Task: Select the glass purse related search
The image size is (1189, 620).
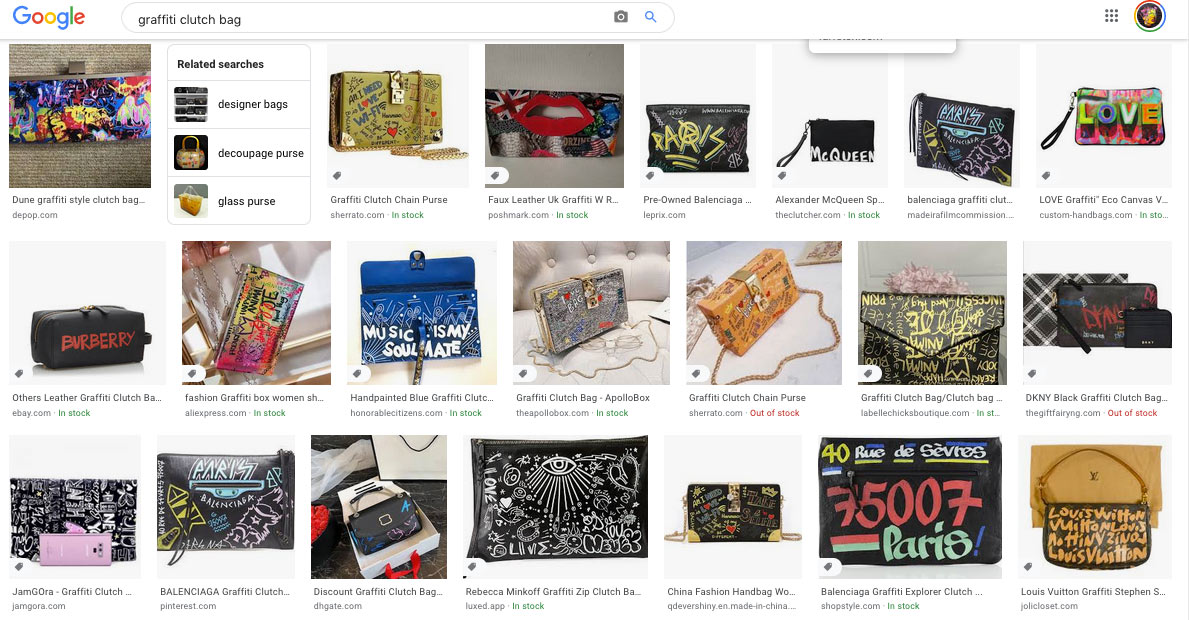Action: coord(239,201)
